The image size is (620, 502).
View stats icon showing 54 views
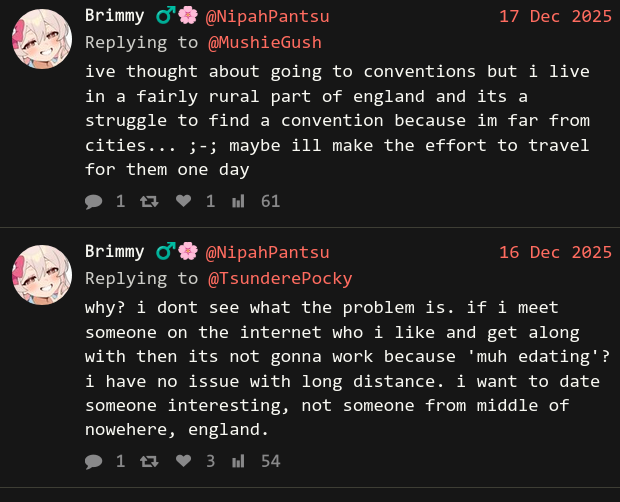[238, 461]
